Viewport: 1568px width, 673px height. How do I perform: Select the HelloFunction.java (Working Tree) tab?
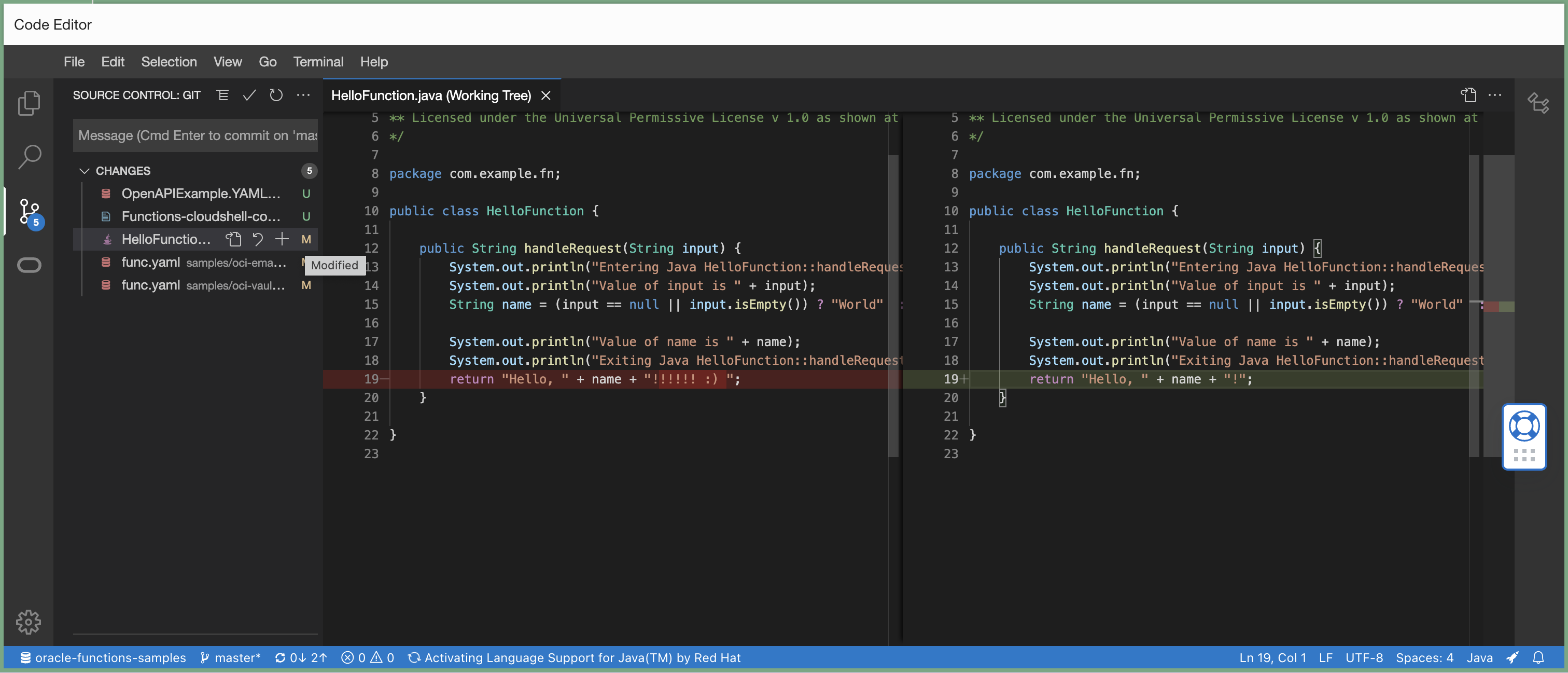[430, 95]
